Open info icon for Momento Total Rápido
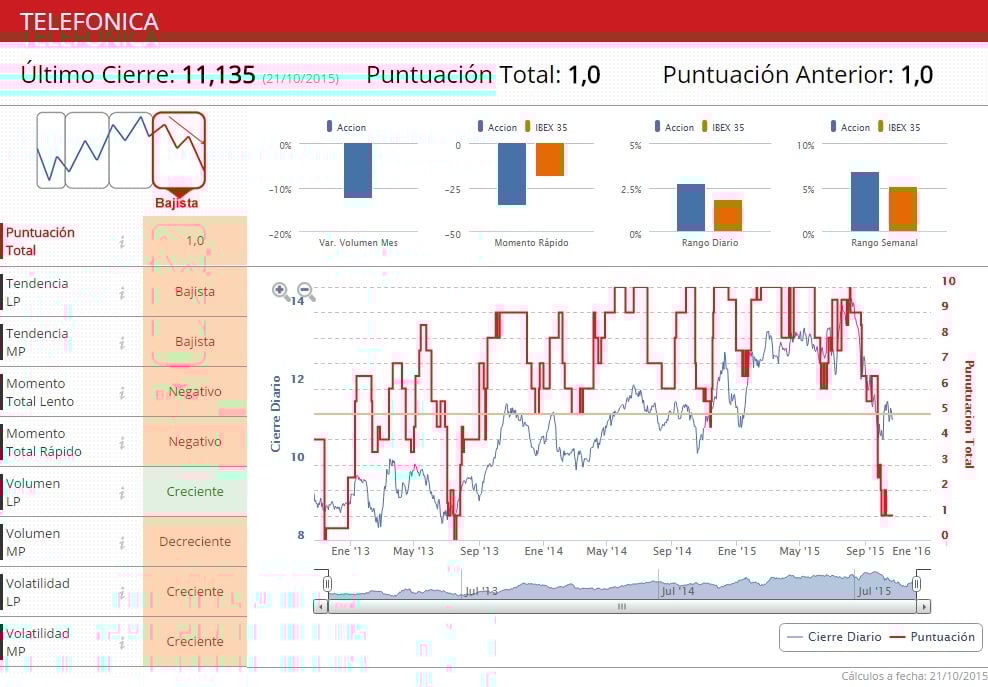The width and height of the screenshot is (988, 687). pyautogui.click(x=122, y=442)
